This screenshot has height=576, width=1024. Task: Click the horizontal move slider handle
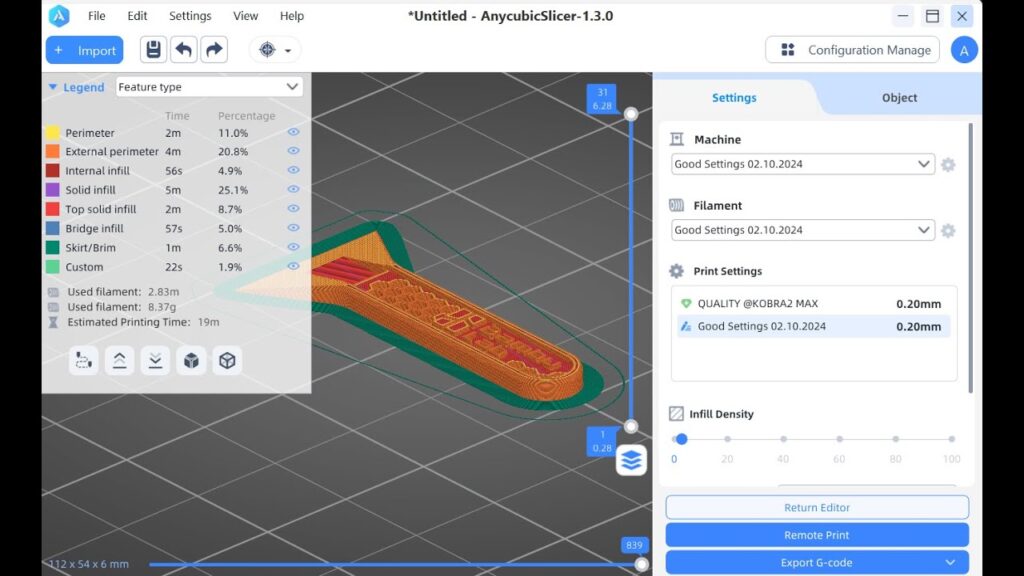click(x=641, y=564)
